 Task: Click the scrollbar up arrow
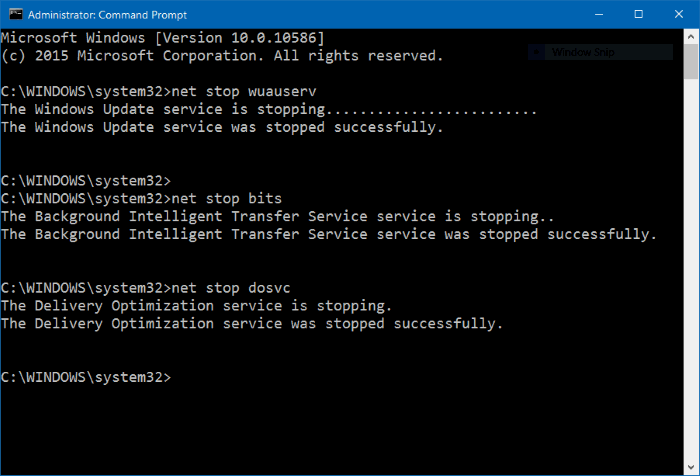692,39
